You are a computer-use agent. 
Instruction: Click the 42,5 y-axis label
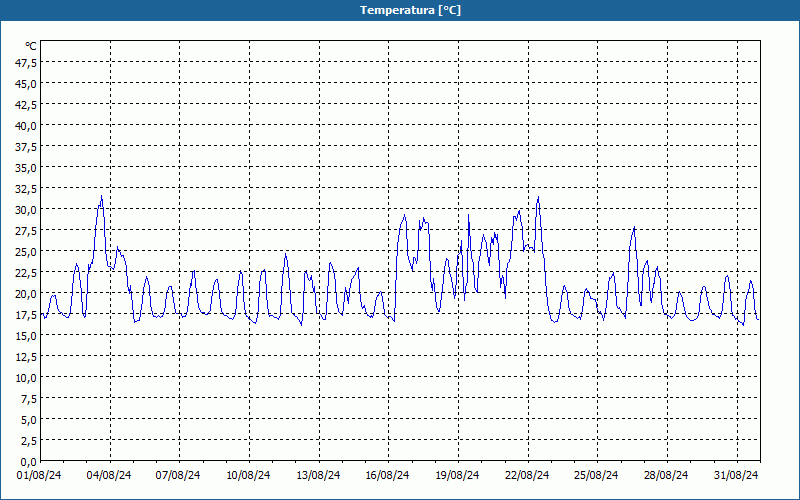[27, 105]
